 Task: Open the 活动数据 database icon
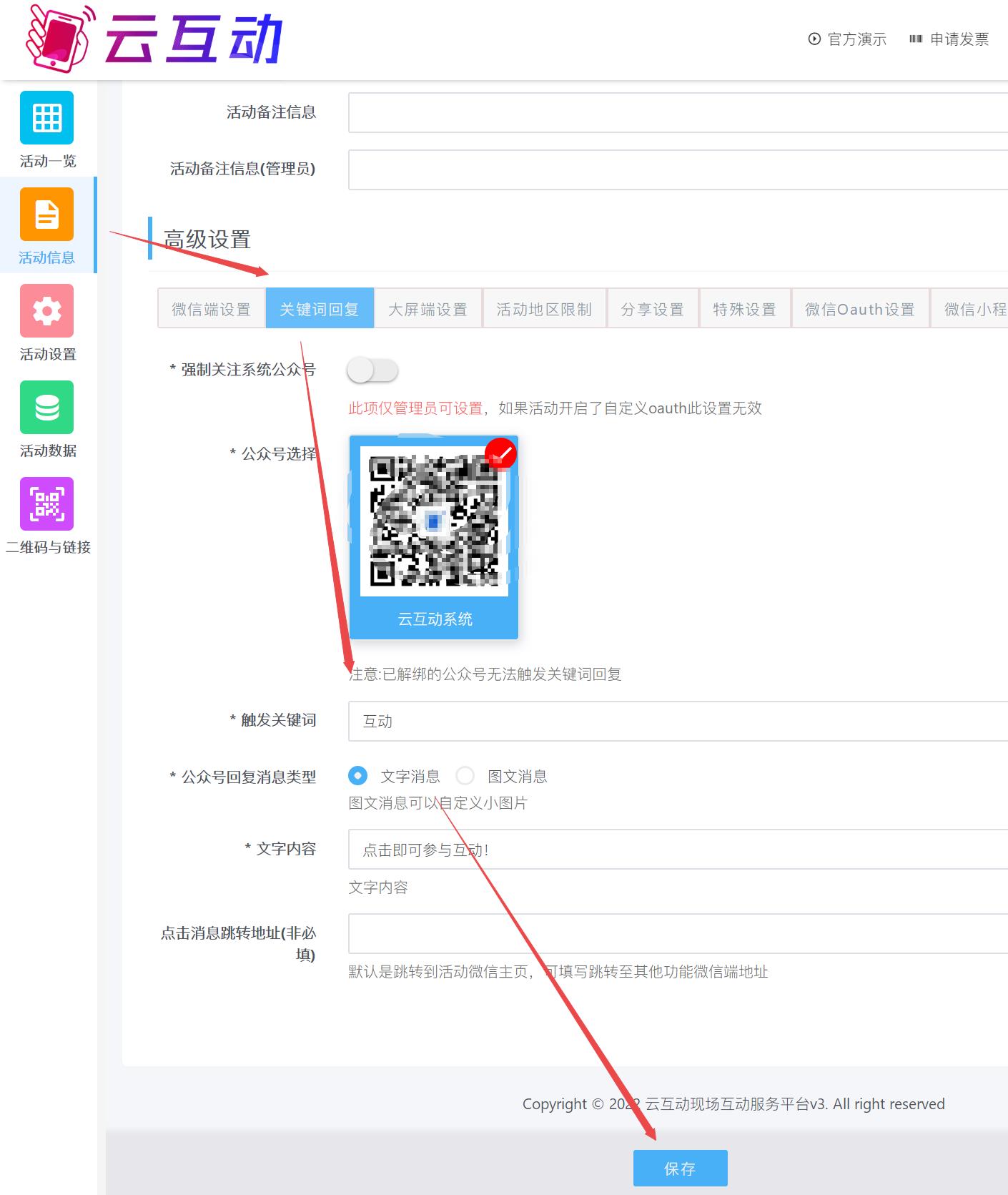46,407
